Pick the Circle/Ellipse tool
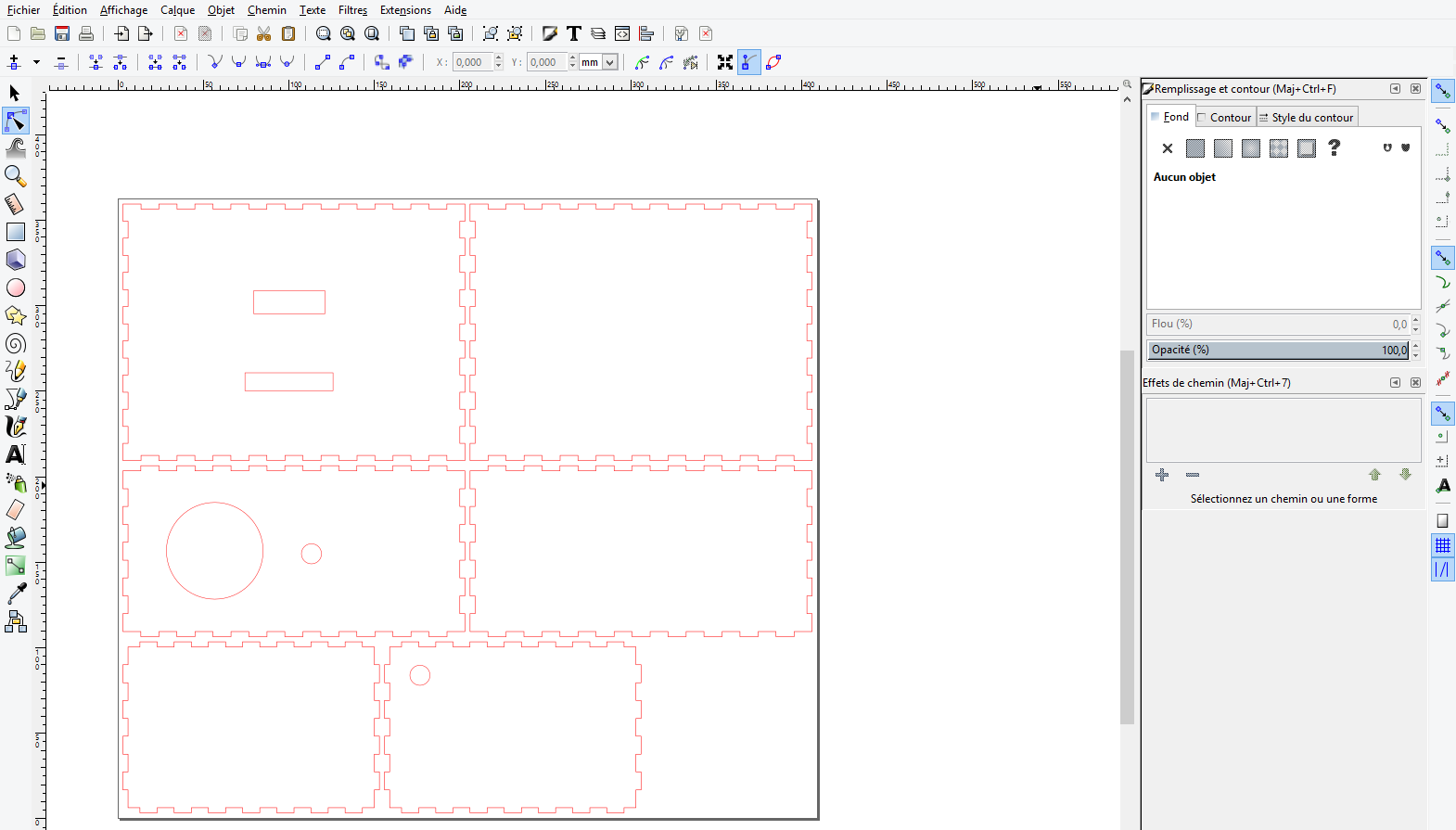This screenshot has width=1456, height=830. click(16, 287)
